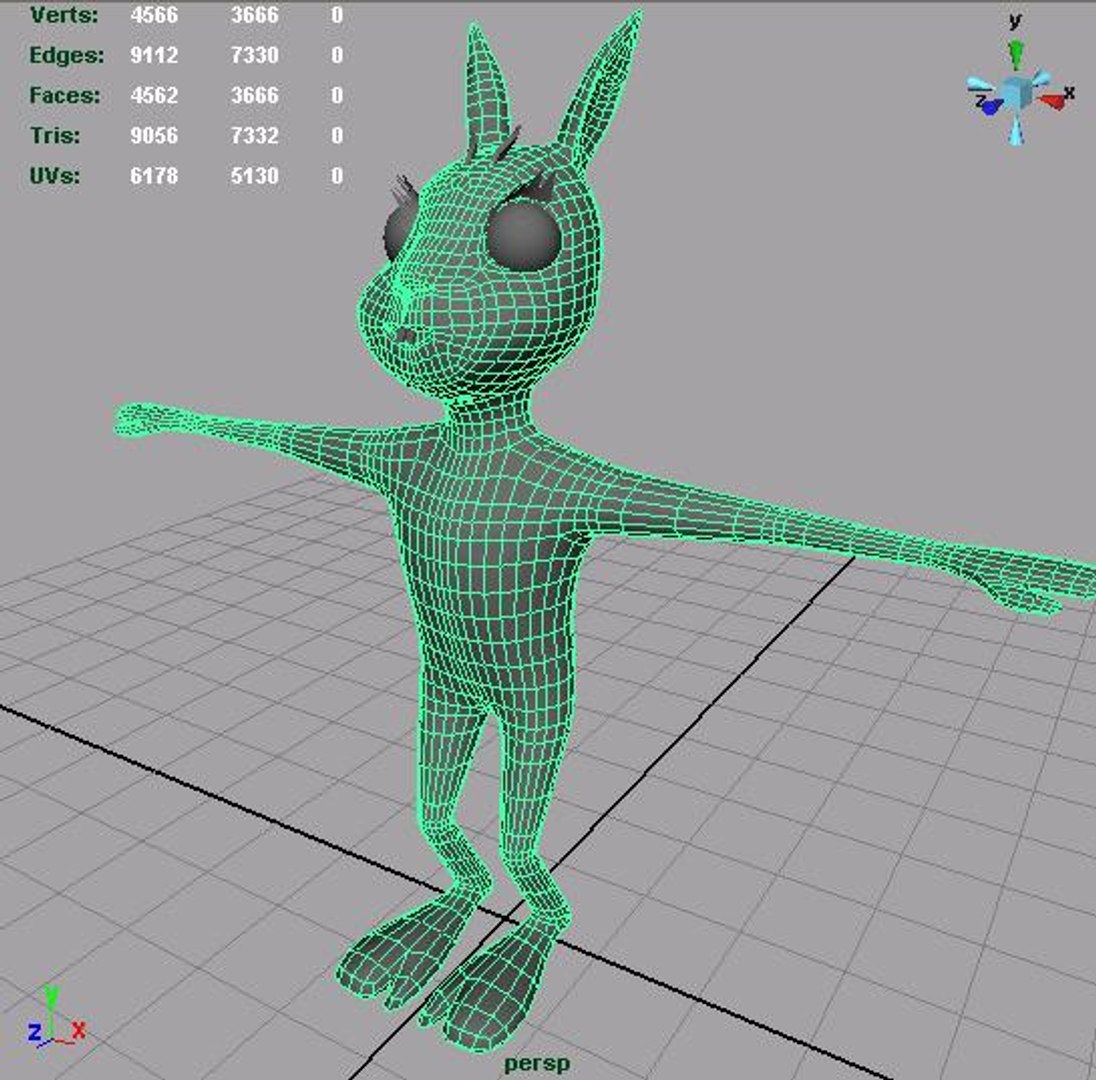The height and width of the screenshot is (1080, 1096).
Task: Click the Edges value 7330
Action: 254,55
